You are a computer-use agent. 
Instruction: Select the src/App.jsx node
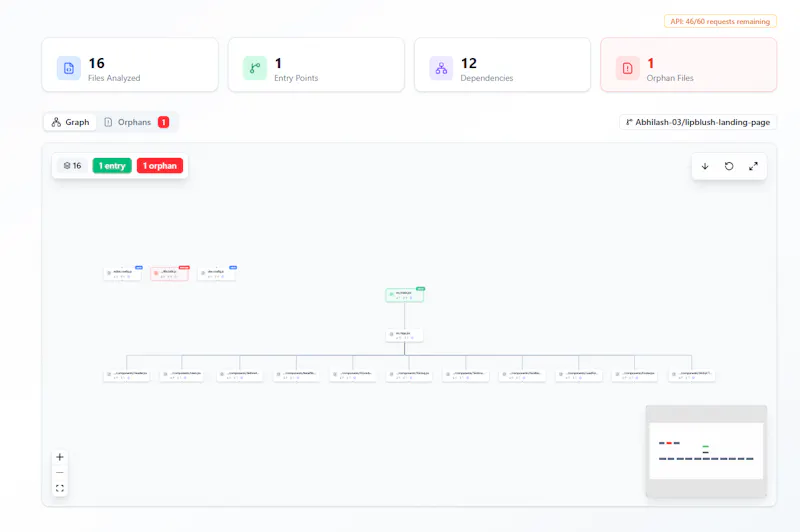pos(405,336)
